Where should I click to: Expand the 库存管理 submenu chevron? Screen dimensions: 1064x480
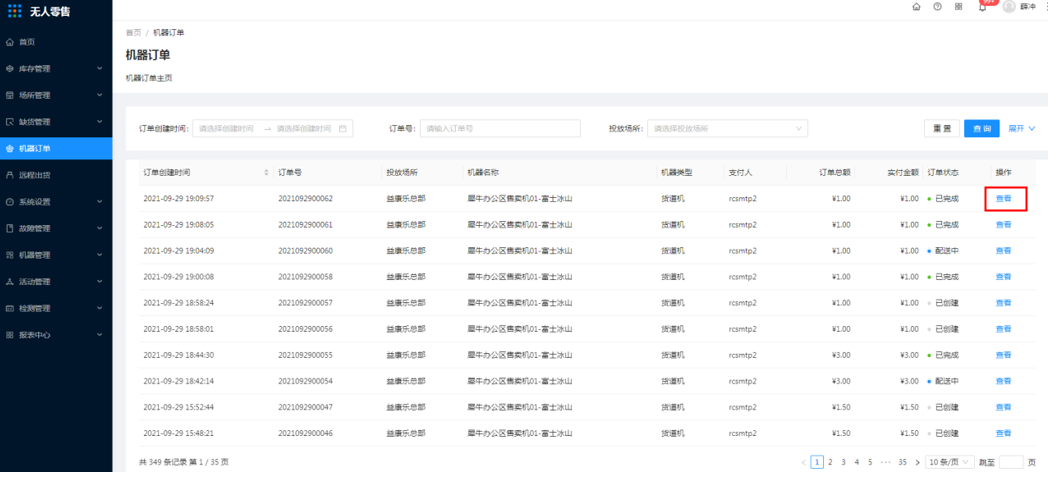click(100, 69)
